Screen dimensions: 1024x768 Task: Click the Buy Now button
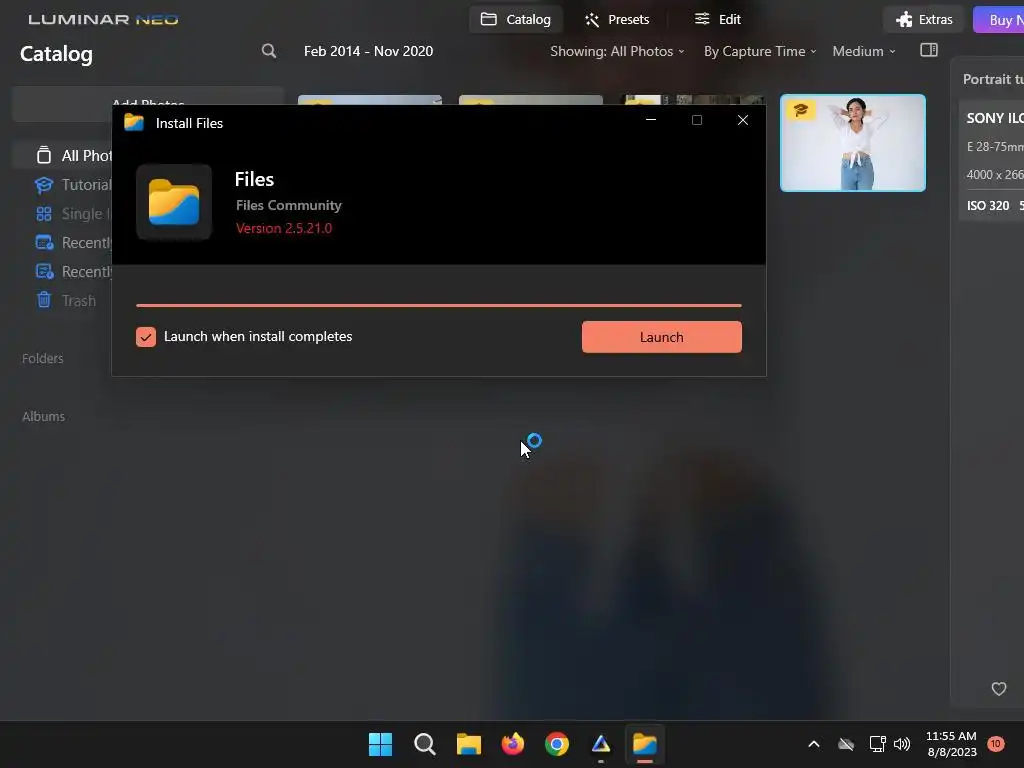click(x=999, y=20)
